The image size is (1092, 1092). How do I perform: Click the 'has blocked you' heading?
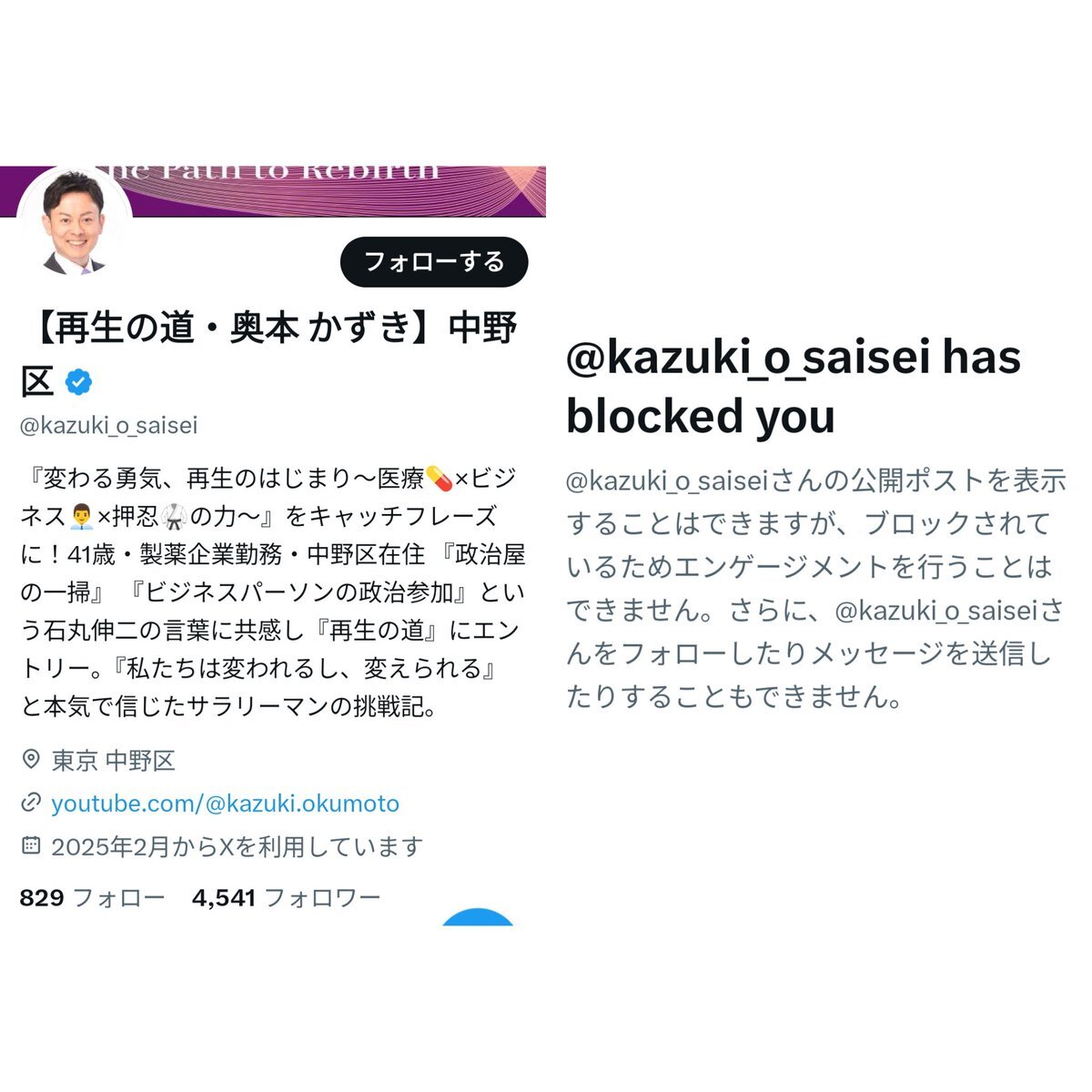(793, 387)
